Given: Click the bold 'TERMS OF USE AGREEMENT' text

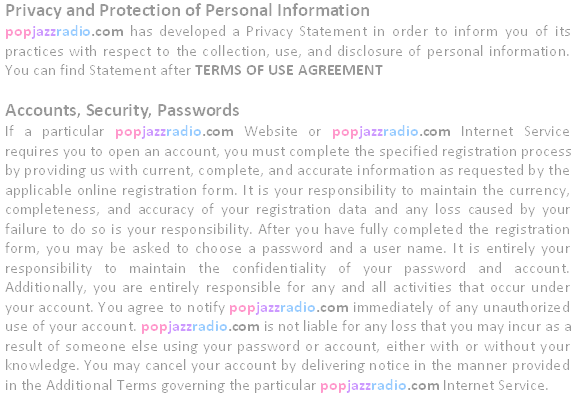Looking at the screenshot, I should click(289, 70).
